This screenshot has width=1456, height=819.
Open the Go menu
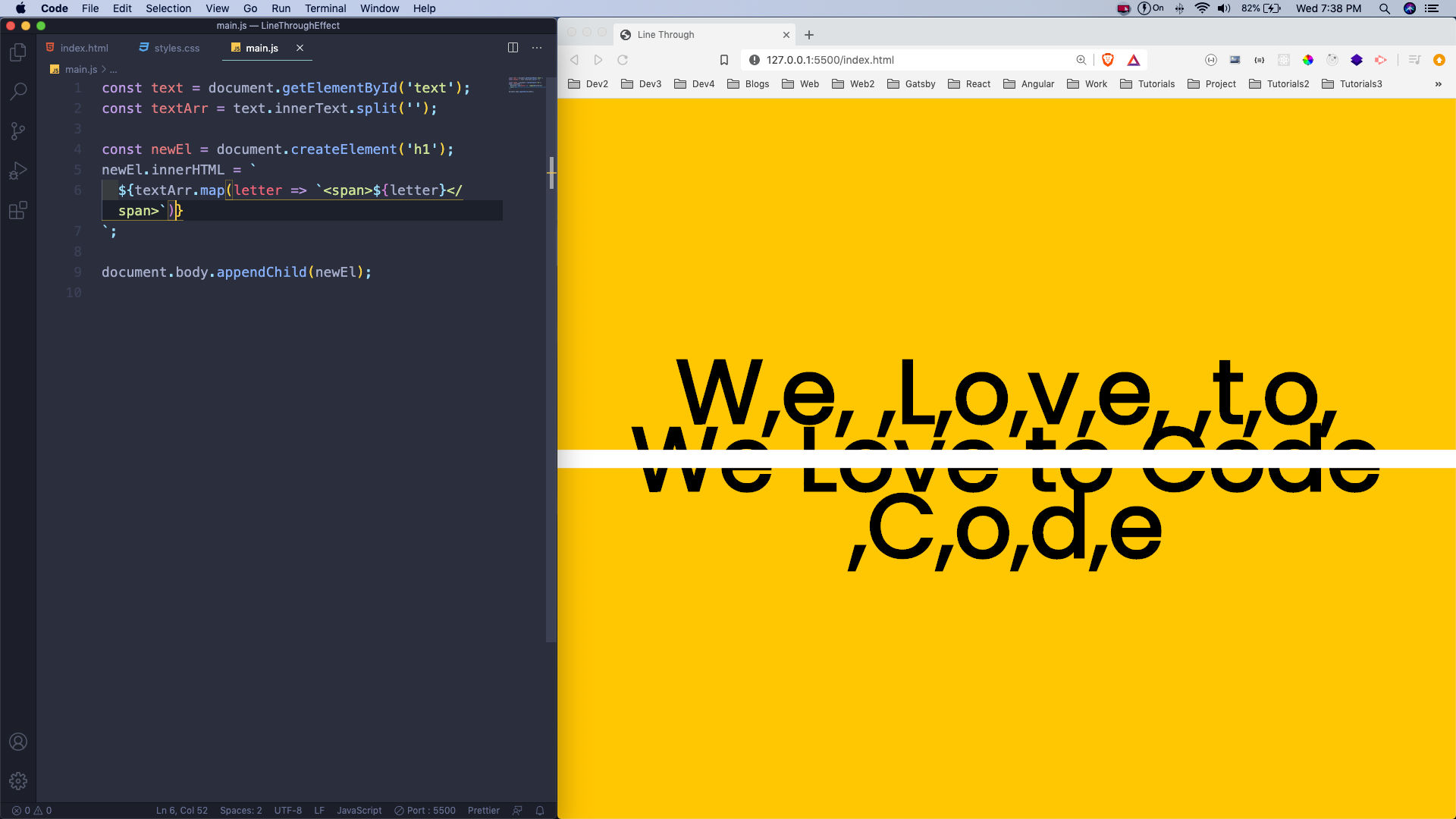coord(250,8)
